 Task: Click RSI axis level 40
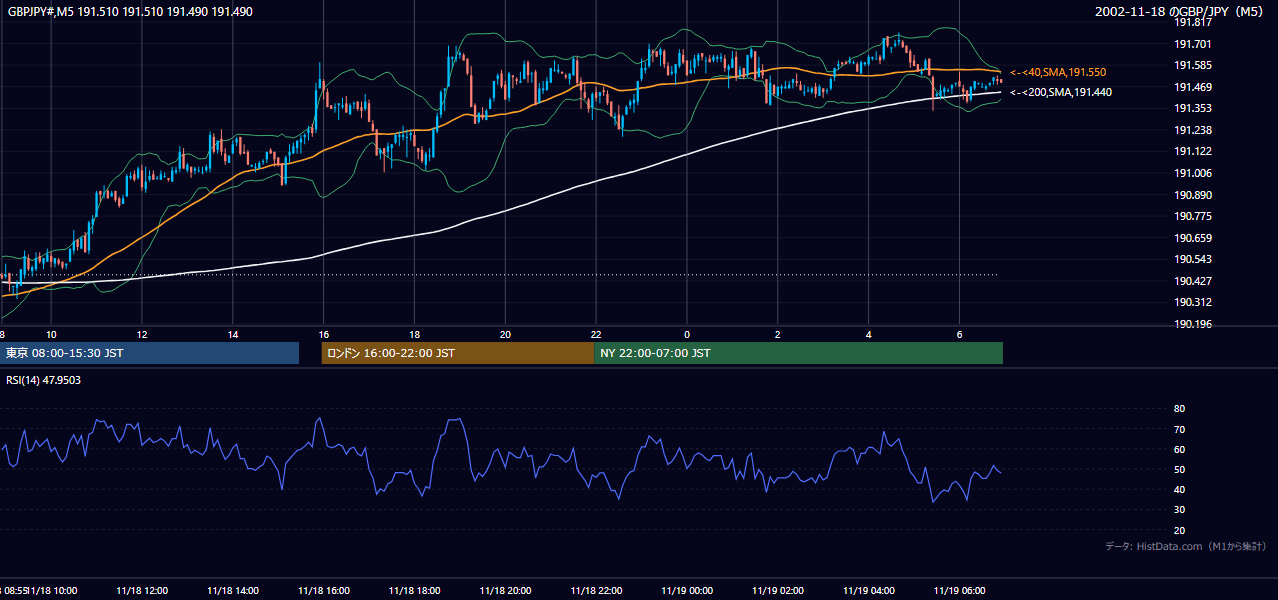click(1179, 489)
